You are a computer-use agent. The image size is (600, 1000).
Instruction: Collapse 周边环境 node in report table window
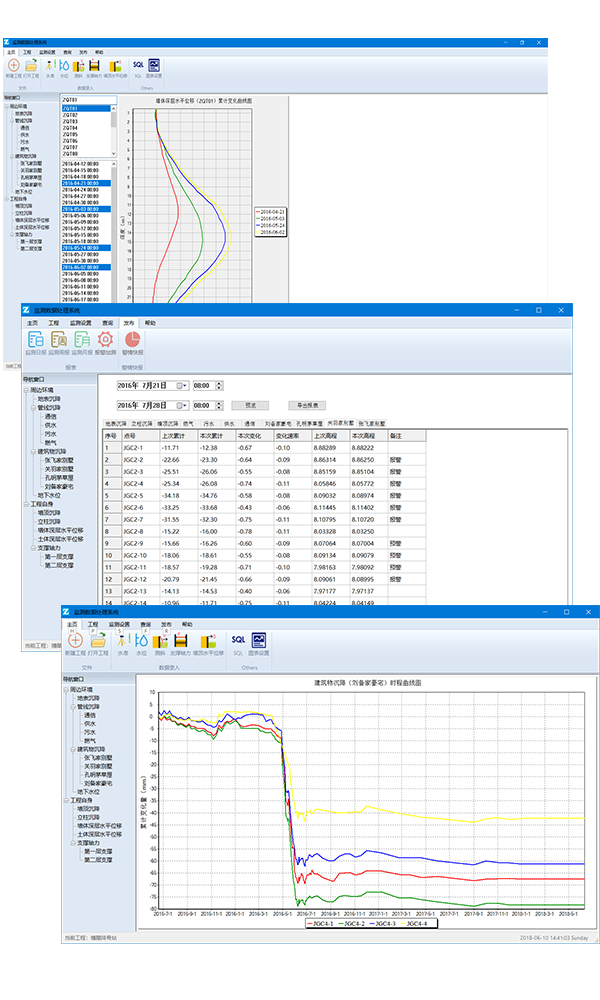[x=26, y=390]
